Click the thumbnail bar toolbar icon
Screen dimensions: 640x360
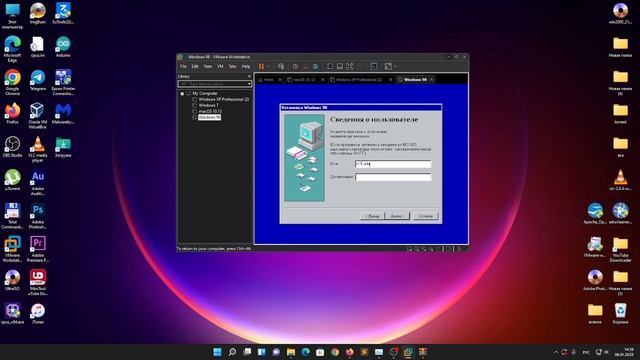pos(340,67)
